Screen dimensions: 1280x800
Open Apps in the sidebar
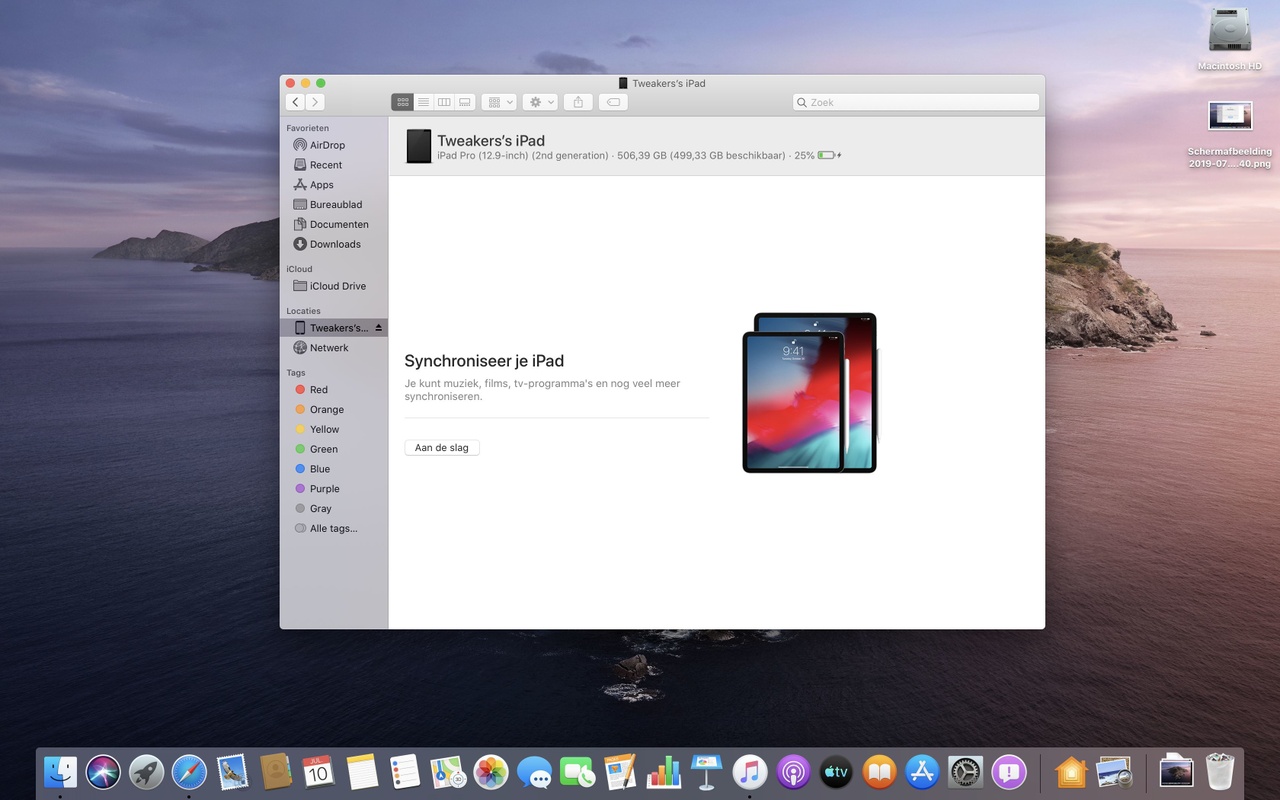click(x=334, y=185)
